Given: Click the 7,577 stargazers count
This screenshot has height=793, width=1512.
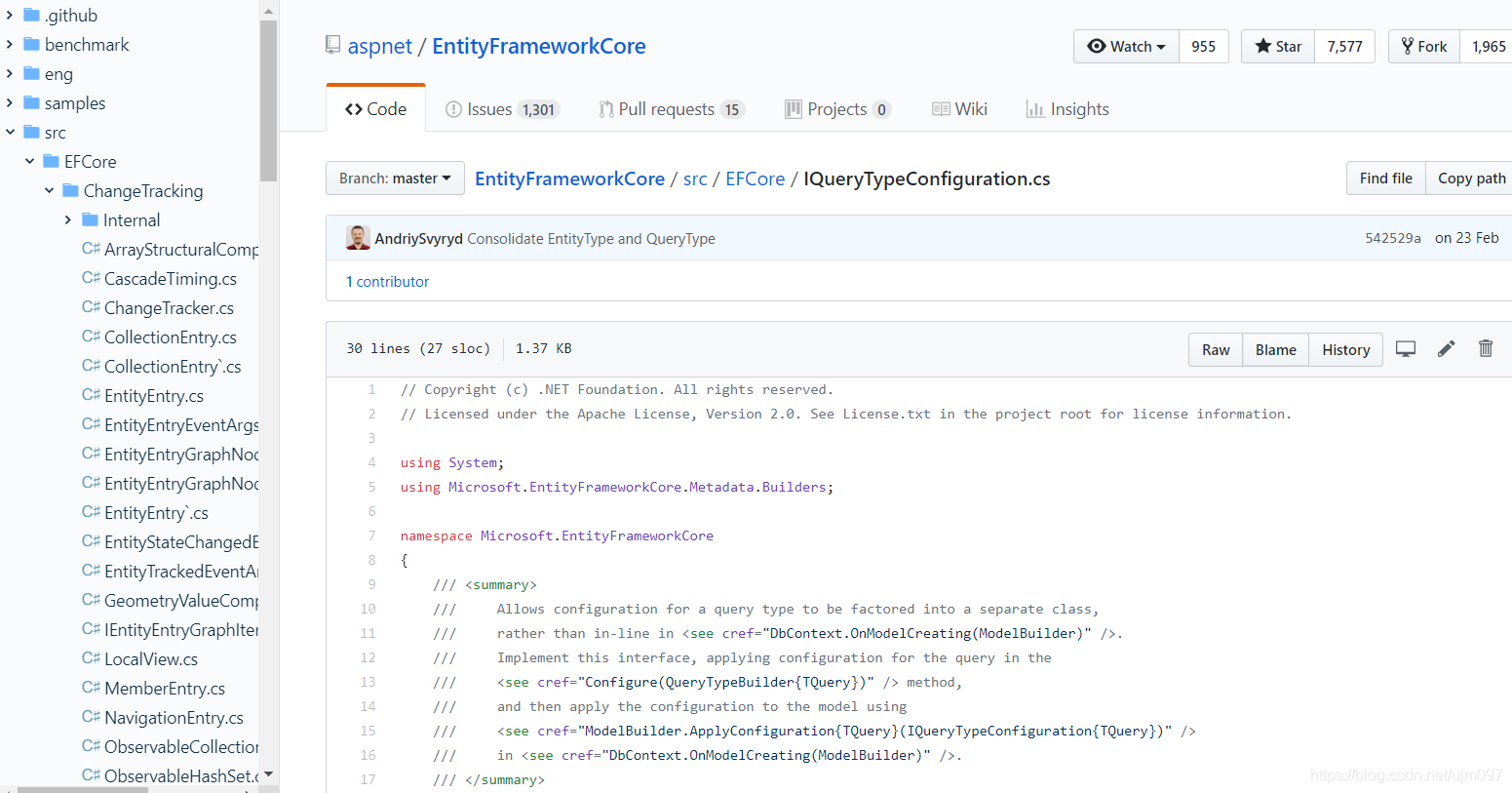Looking at the screenshot, I should click(x=1344, y=46).
